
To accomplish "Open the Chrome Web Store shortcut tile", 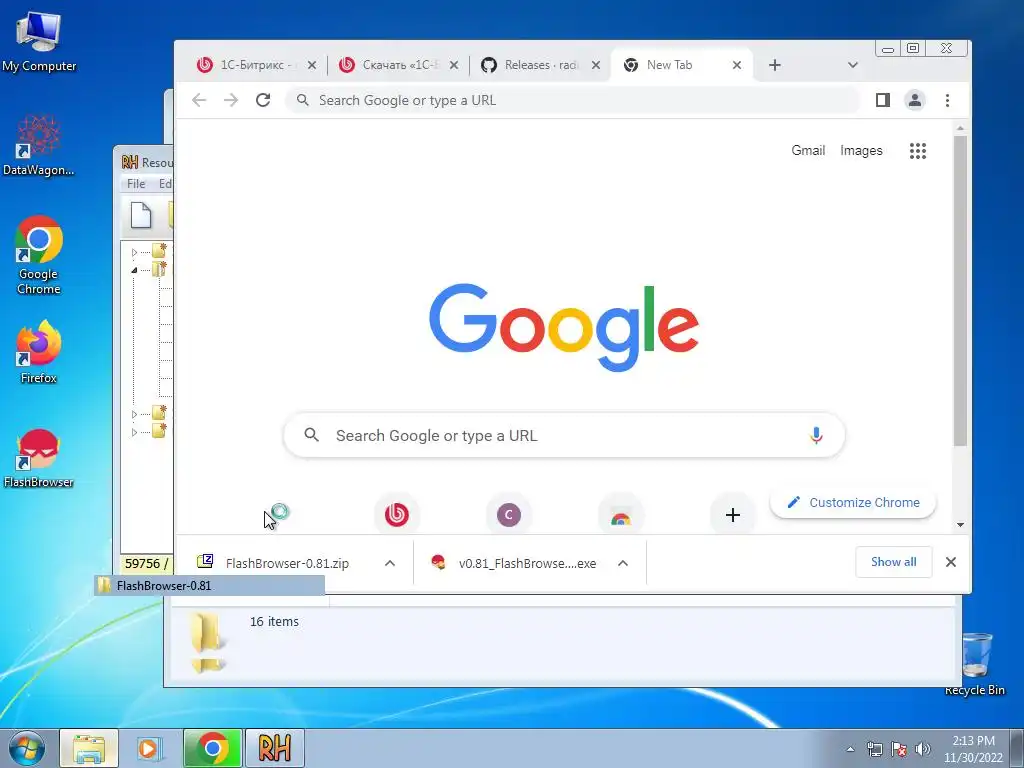I will [620, 516].
